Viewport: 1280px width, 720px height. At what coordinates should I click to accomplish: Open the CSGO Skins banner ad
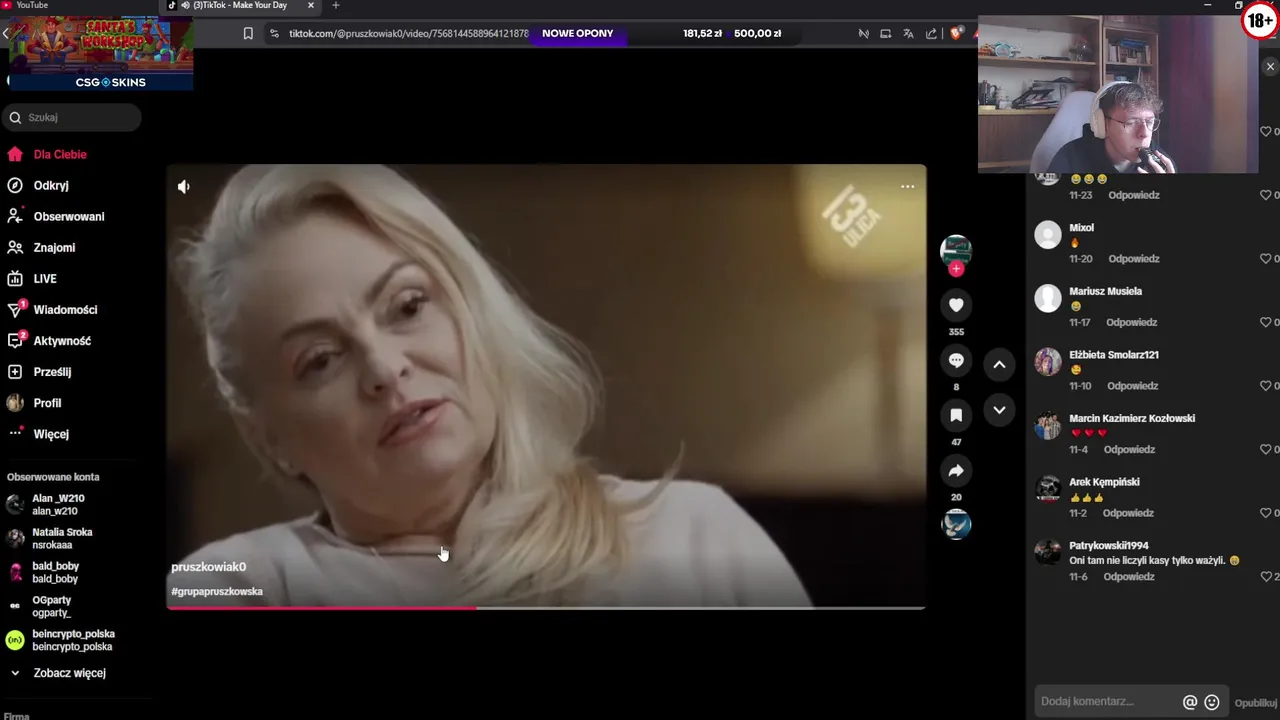pos(101,53)
